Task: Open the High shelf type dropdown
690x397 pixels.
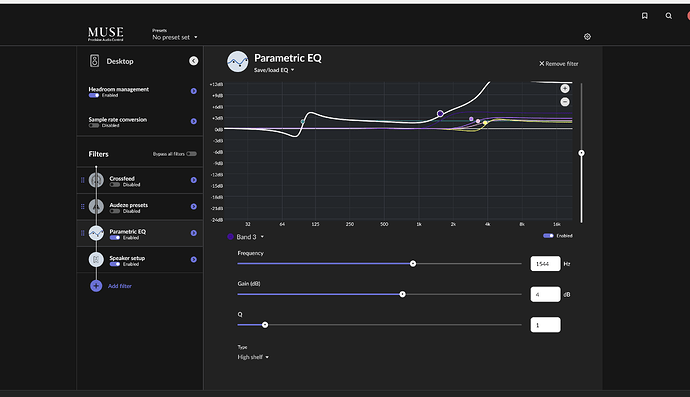Action: pyautogui.click(x=253, y=357)
